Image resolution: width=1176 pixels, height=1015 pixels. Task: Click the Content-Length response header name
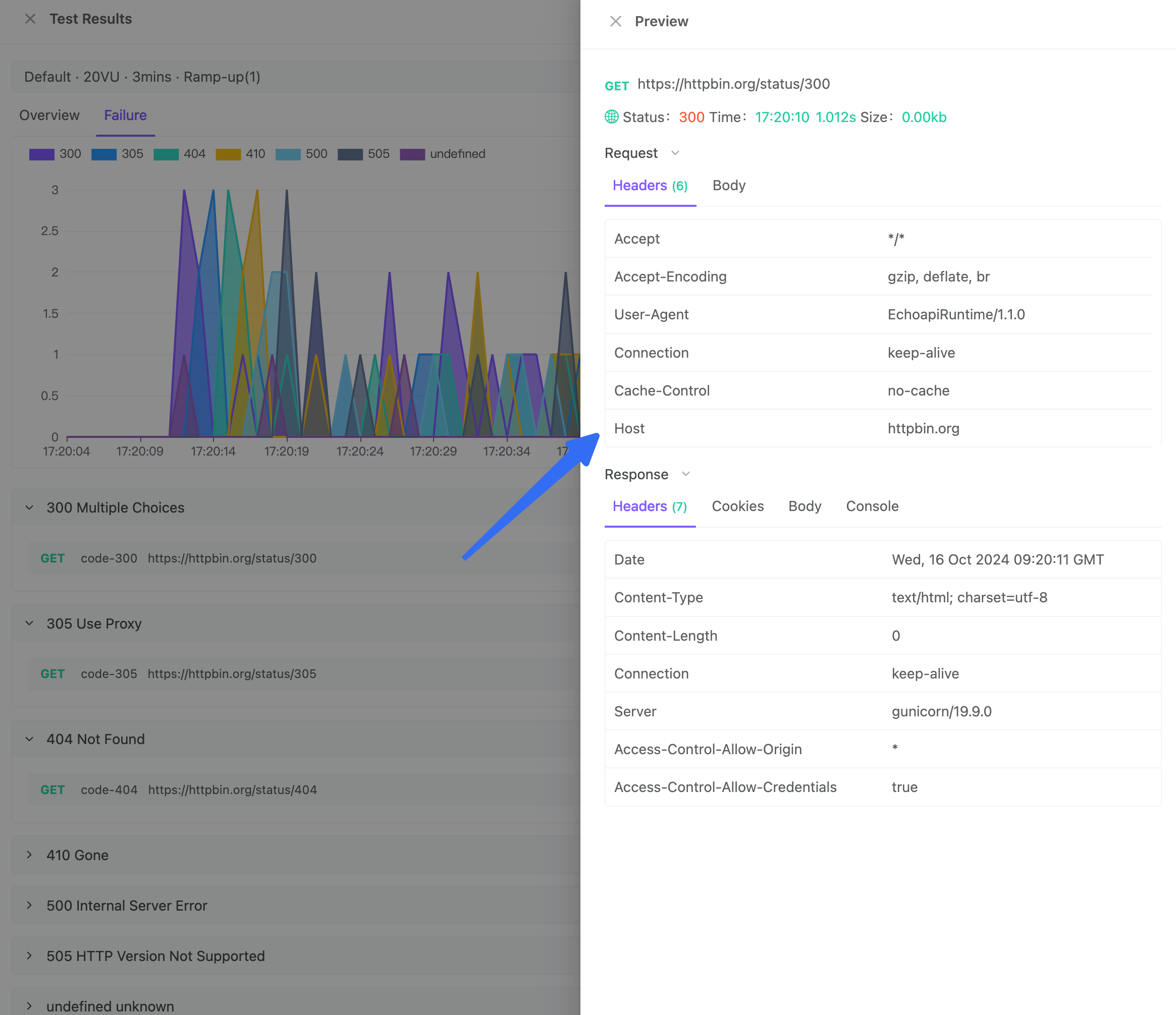pyautogui.click(x=666, y=636)
